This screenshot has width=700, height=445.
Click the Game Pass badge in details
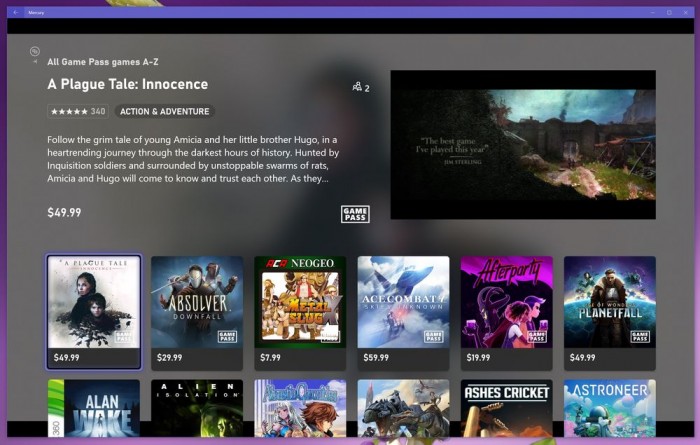point(355,214)
